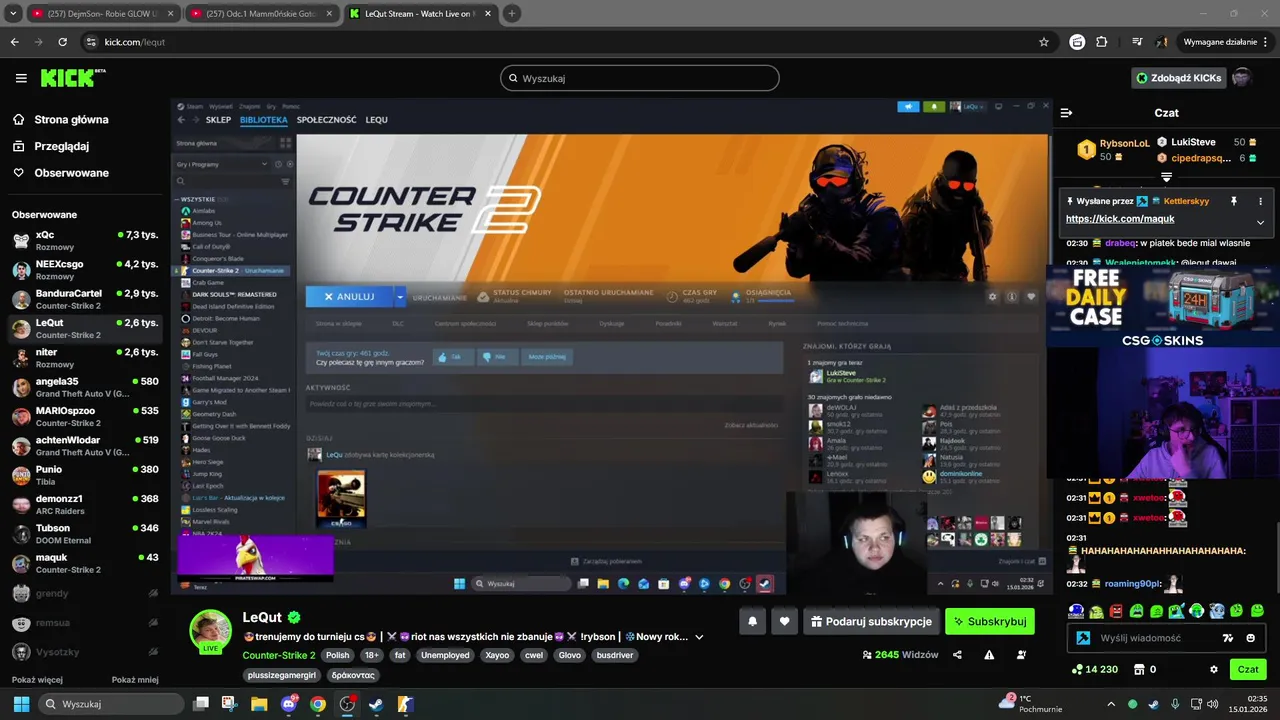Screen dimensions: 1280x720
Task: Open tab search dropdown in Chrome
Action: click(12, 14)
